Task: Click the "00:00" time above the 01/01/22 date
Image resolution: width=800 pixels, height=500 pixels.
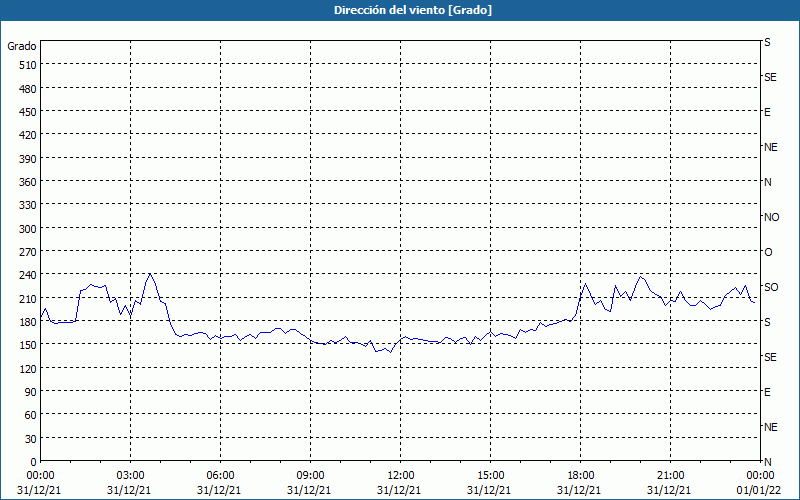Action: (x=760, y=476)
